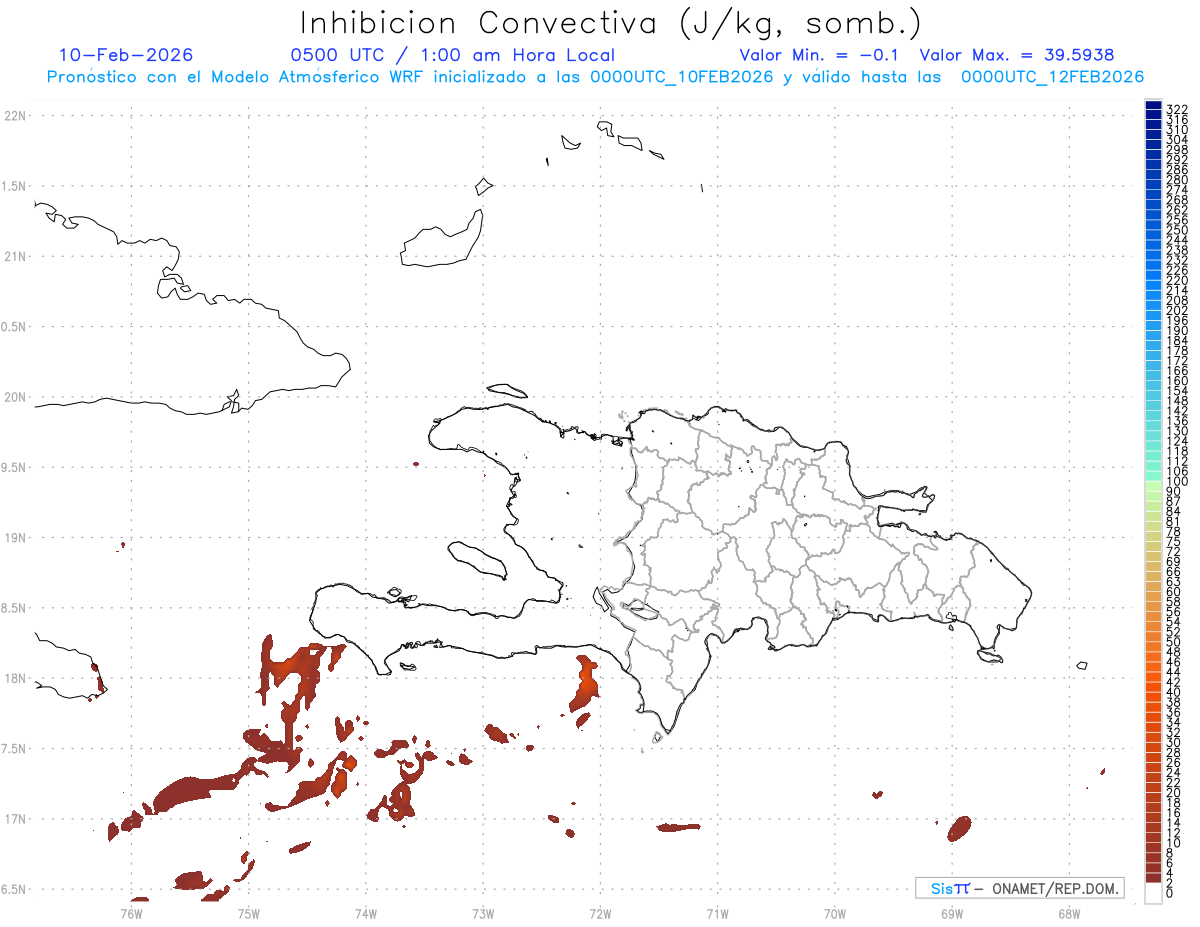Viewport: 1200px width, 927px height.
Task: Pick the white swatch at the scale bottom
Action: click(1153, 894)
